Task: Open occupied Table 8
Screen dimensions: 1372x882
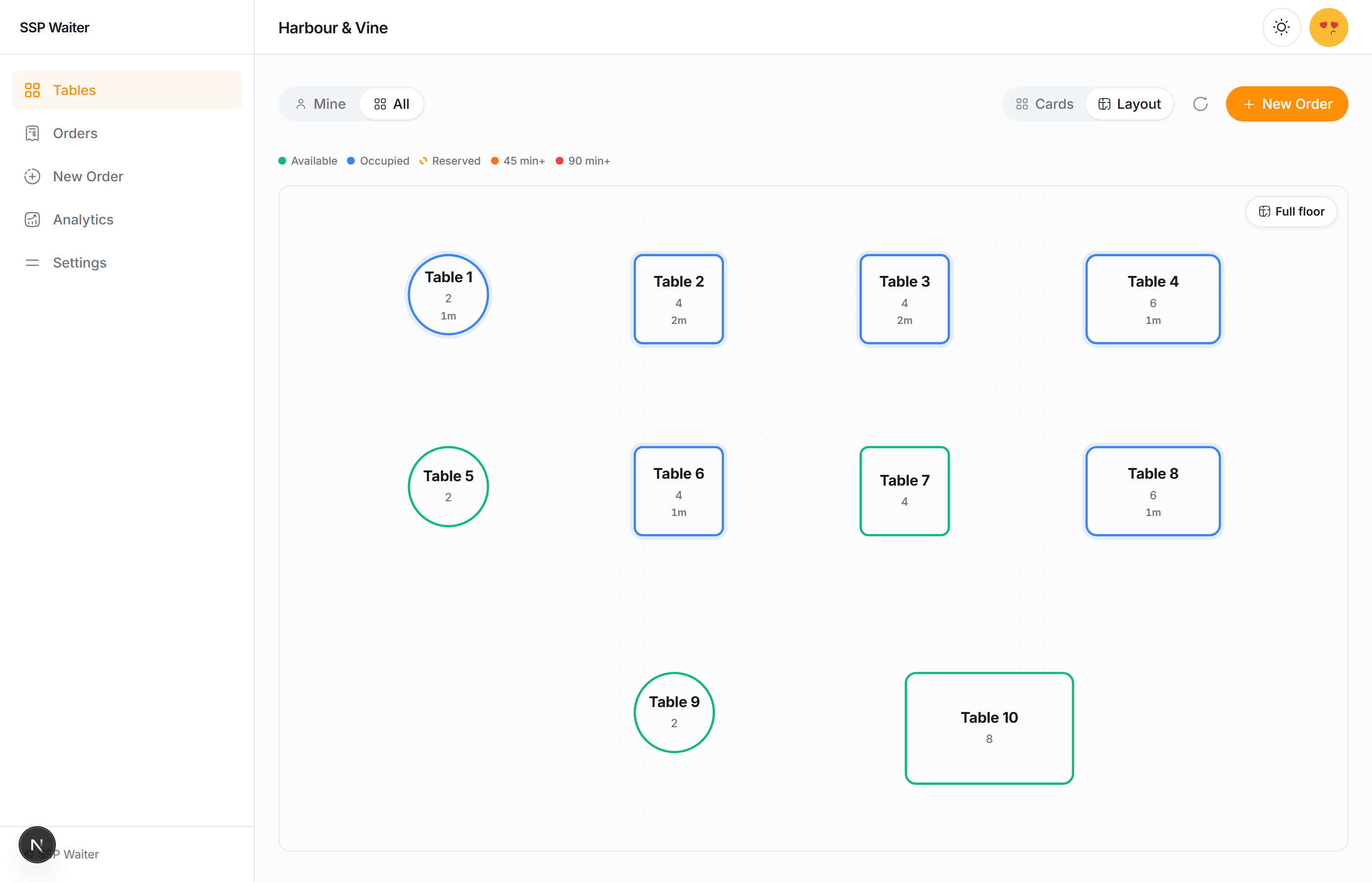Action: pos(1152,491)
